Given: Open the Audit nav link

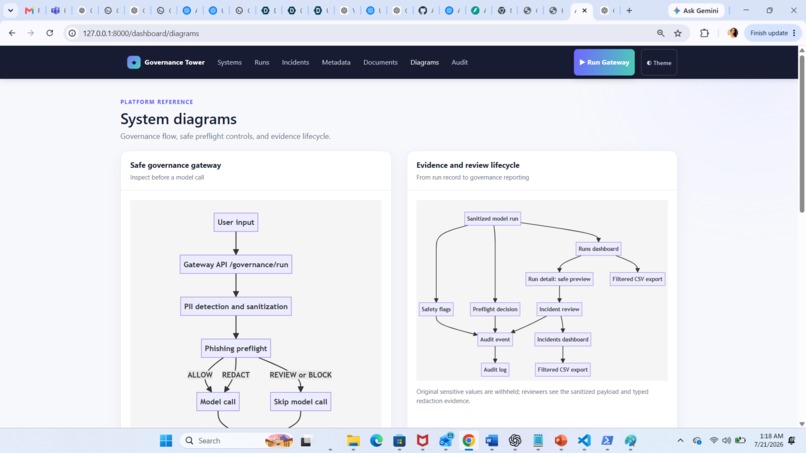Looking at the screenshot, I should [x=460, y=62].
